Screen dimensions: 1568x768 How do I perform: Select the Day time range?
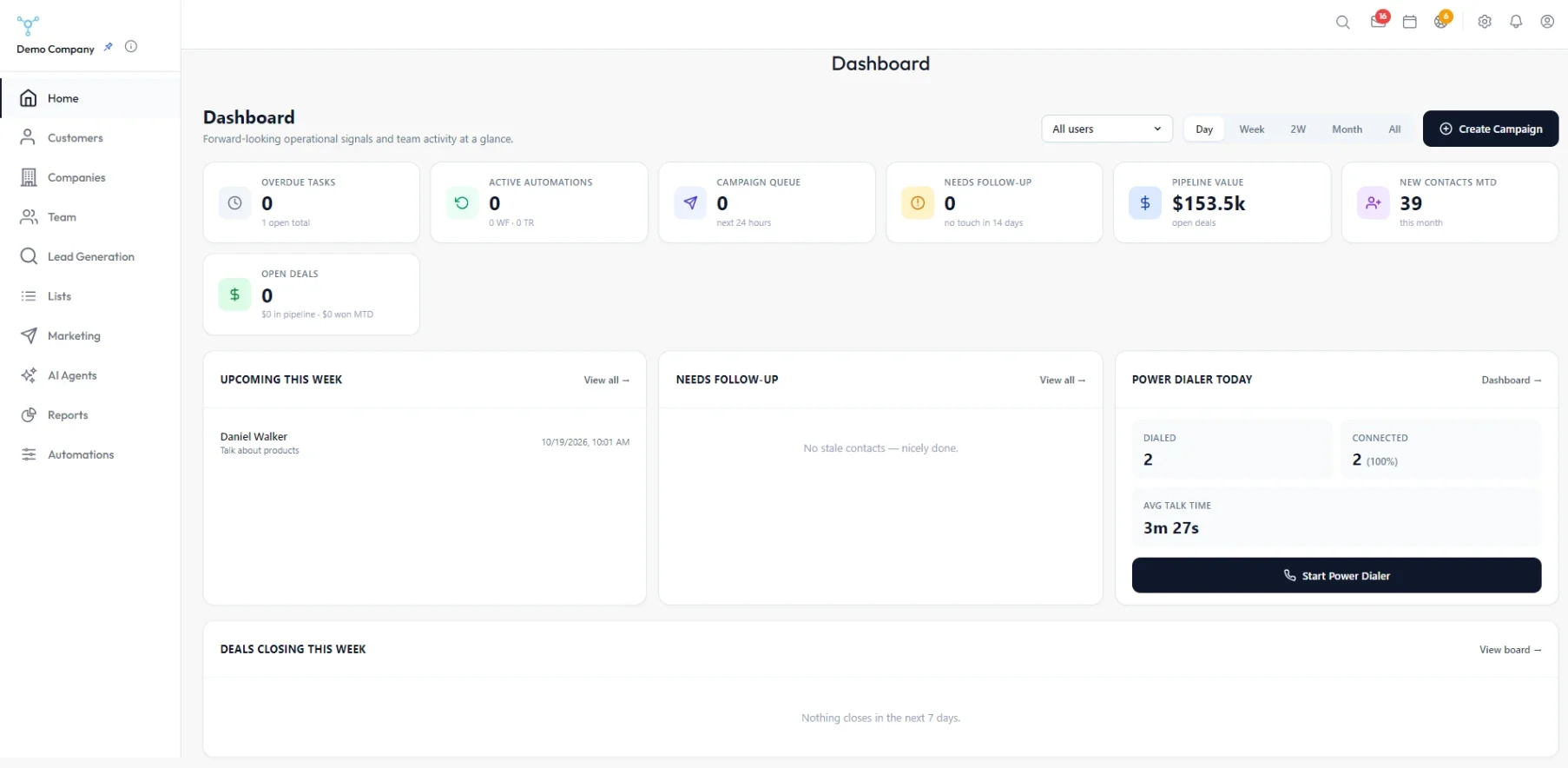[x=1204, y=129]
